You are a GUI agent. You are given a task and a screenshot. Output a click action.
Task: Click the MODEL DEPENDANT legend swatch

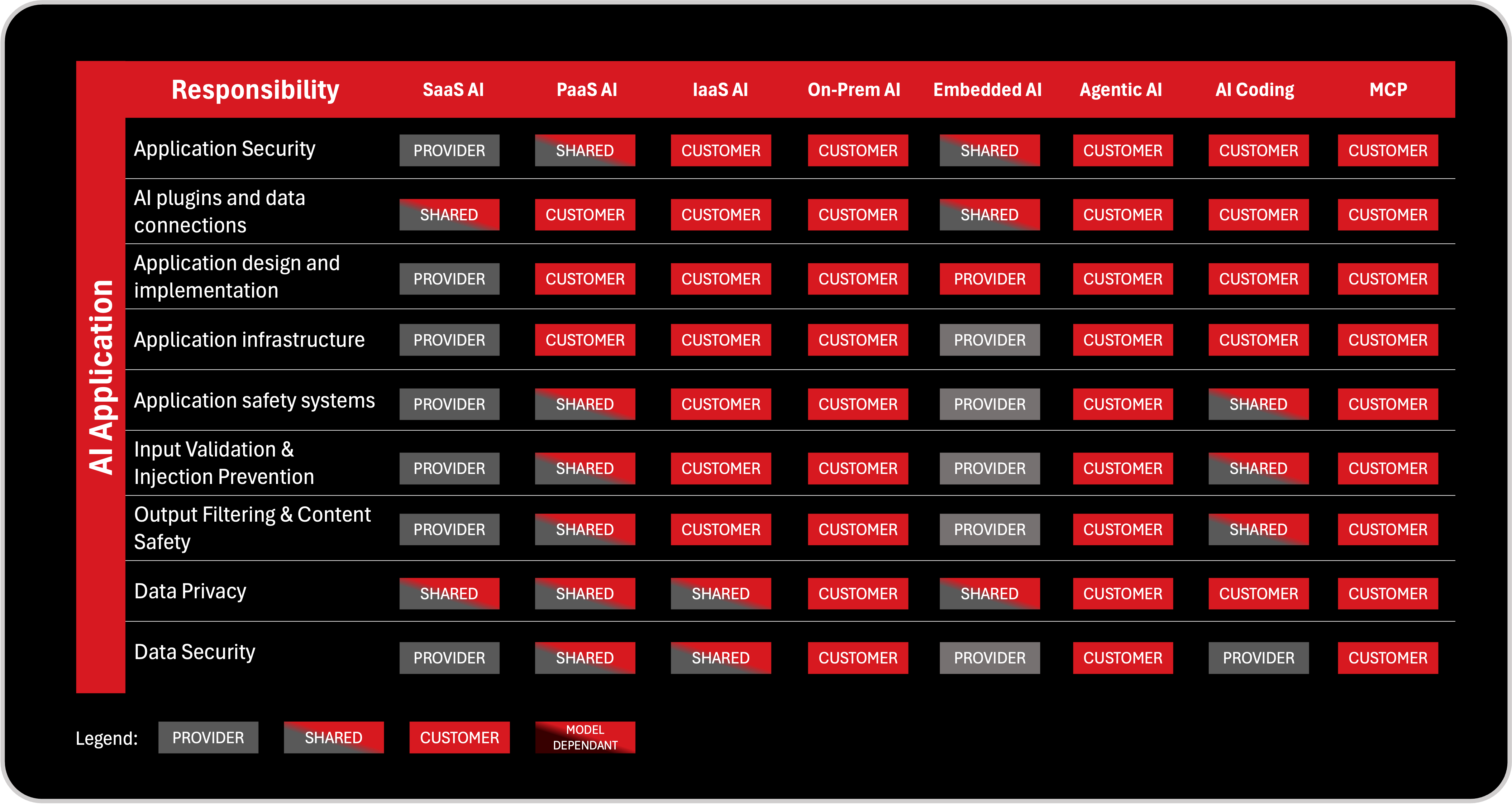pyautogui.click(x=584, y=737)
